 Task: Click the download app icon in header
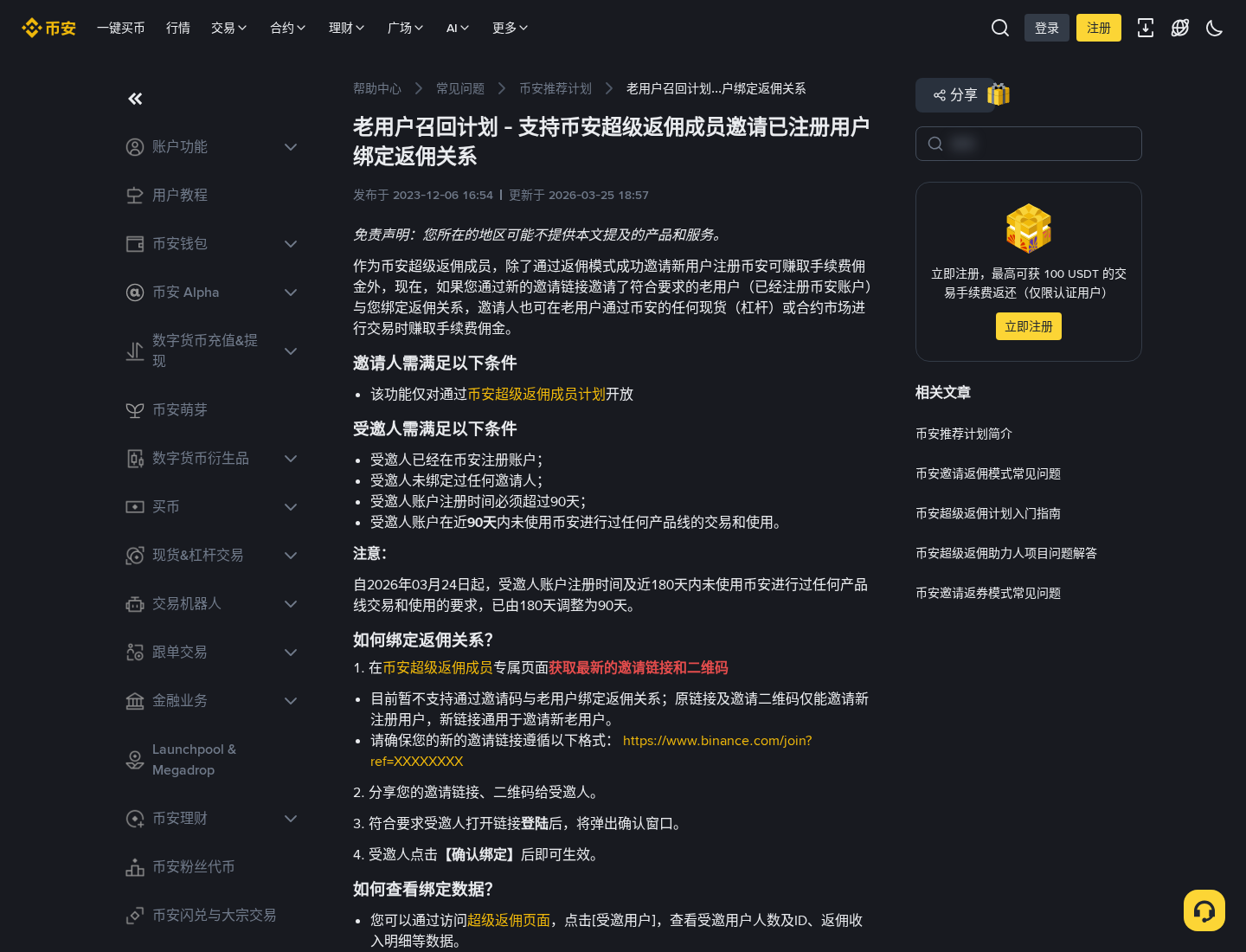pyautogui.click(x=1146, y=28)
